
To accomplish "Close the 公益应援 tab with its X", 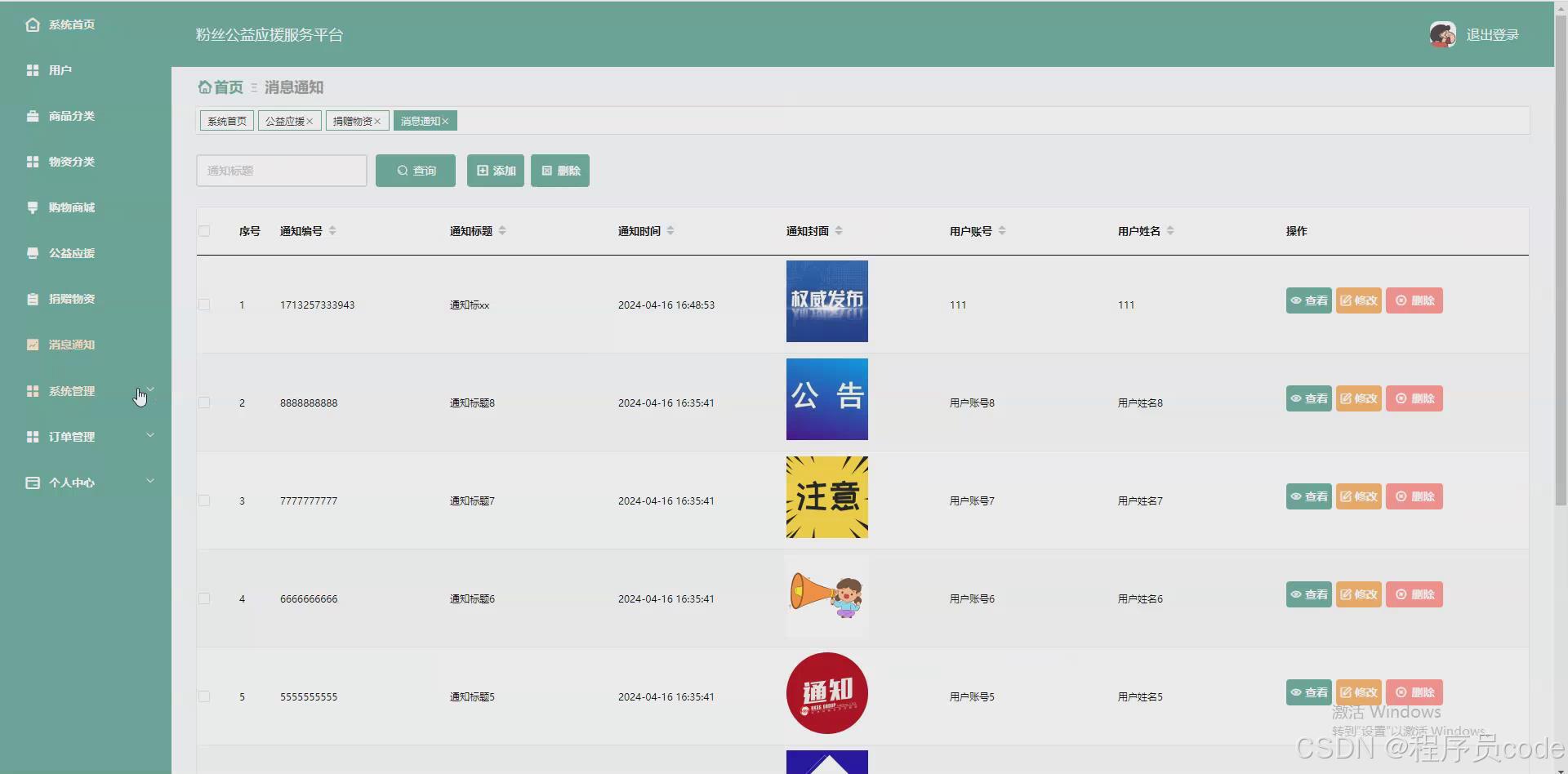I will tap(310, 122).
